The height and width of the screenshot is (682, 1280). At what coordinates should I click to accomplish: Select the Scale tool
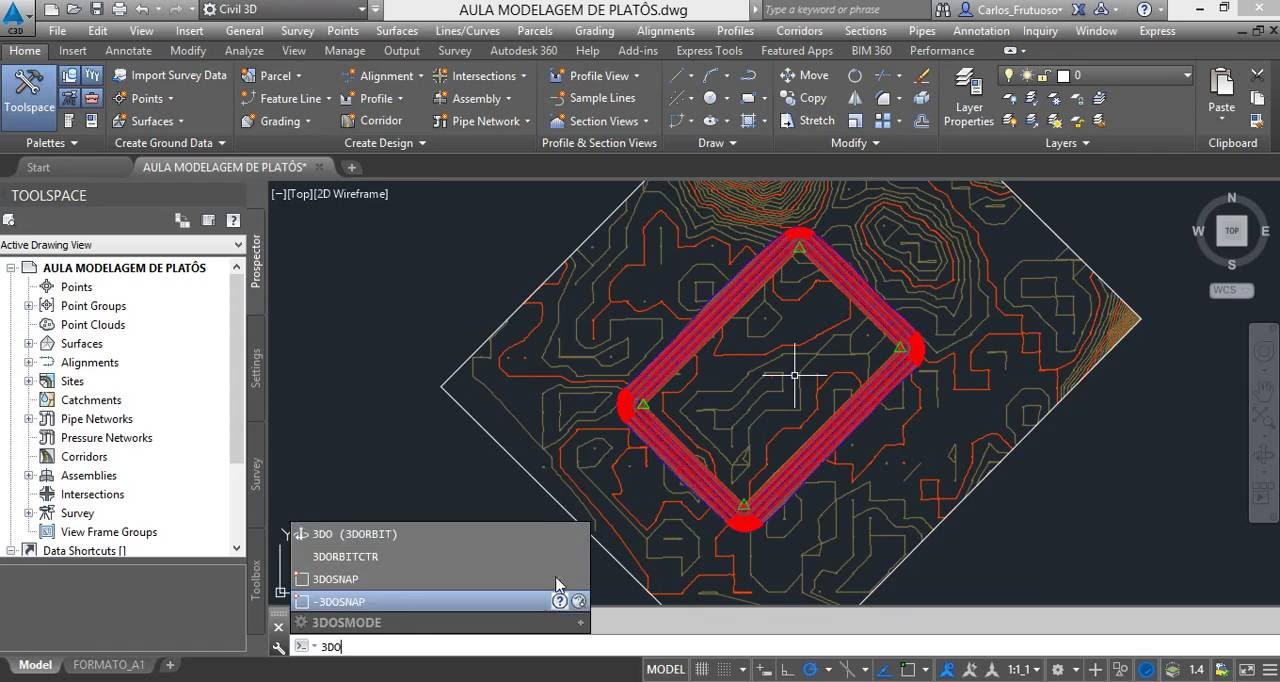855,120
